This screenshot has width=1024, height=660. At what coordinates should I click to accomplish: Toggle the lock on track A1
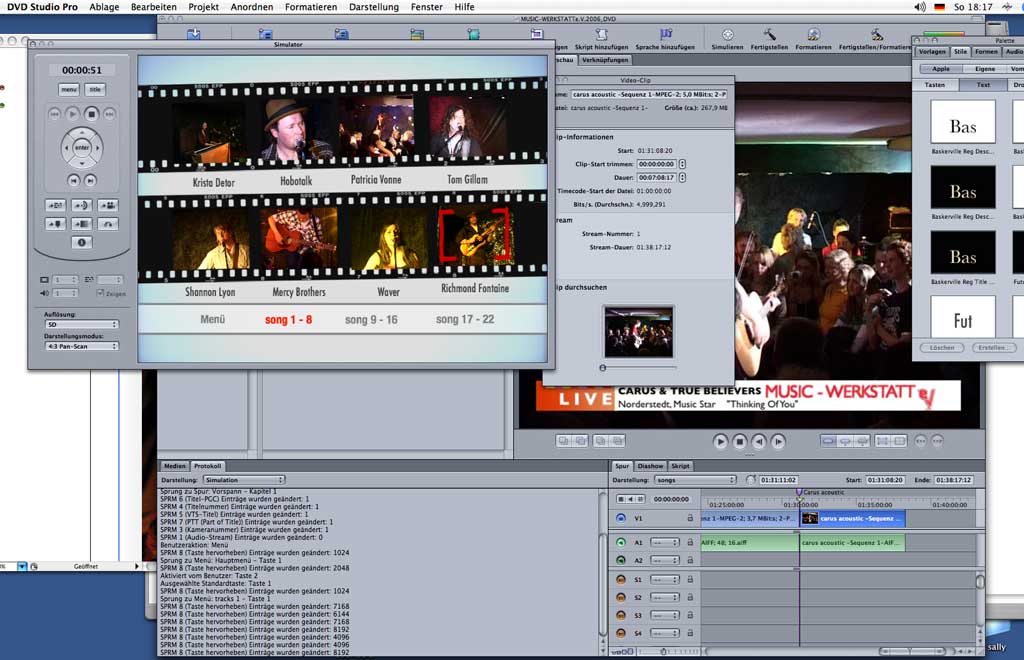(x=689, y=542)
